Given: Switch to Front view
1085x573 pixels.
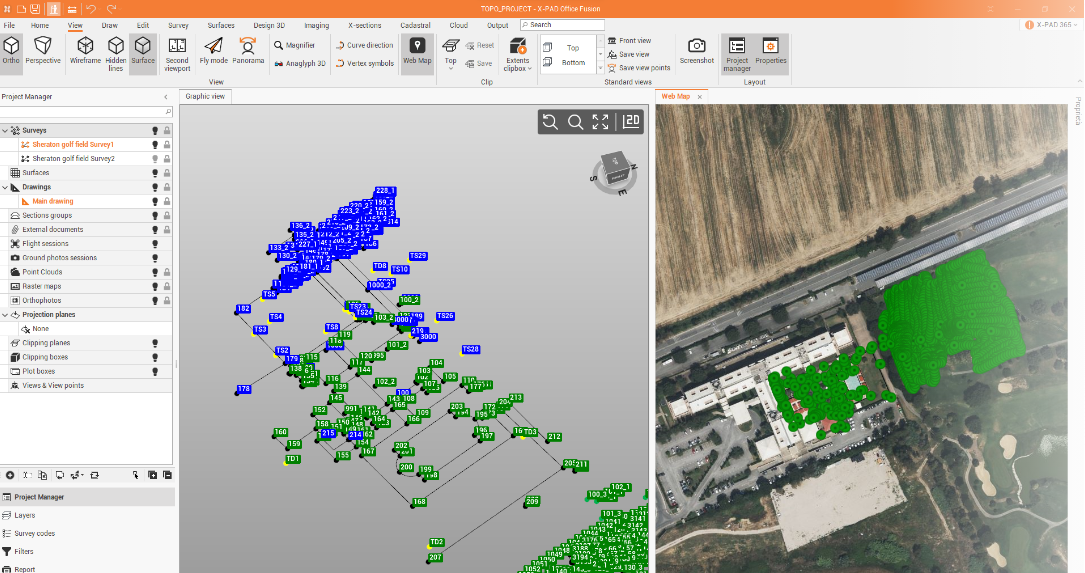Looking at the screenshot, I should pos(629,40).
